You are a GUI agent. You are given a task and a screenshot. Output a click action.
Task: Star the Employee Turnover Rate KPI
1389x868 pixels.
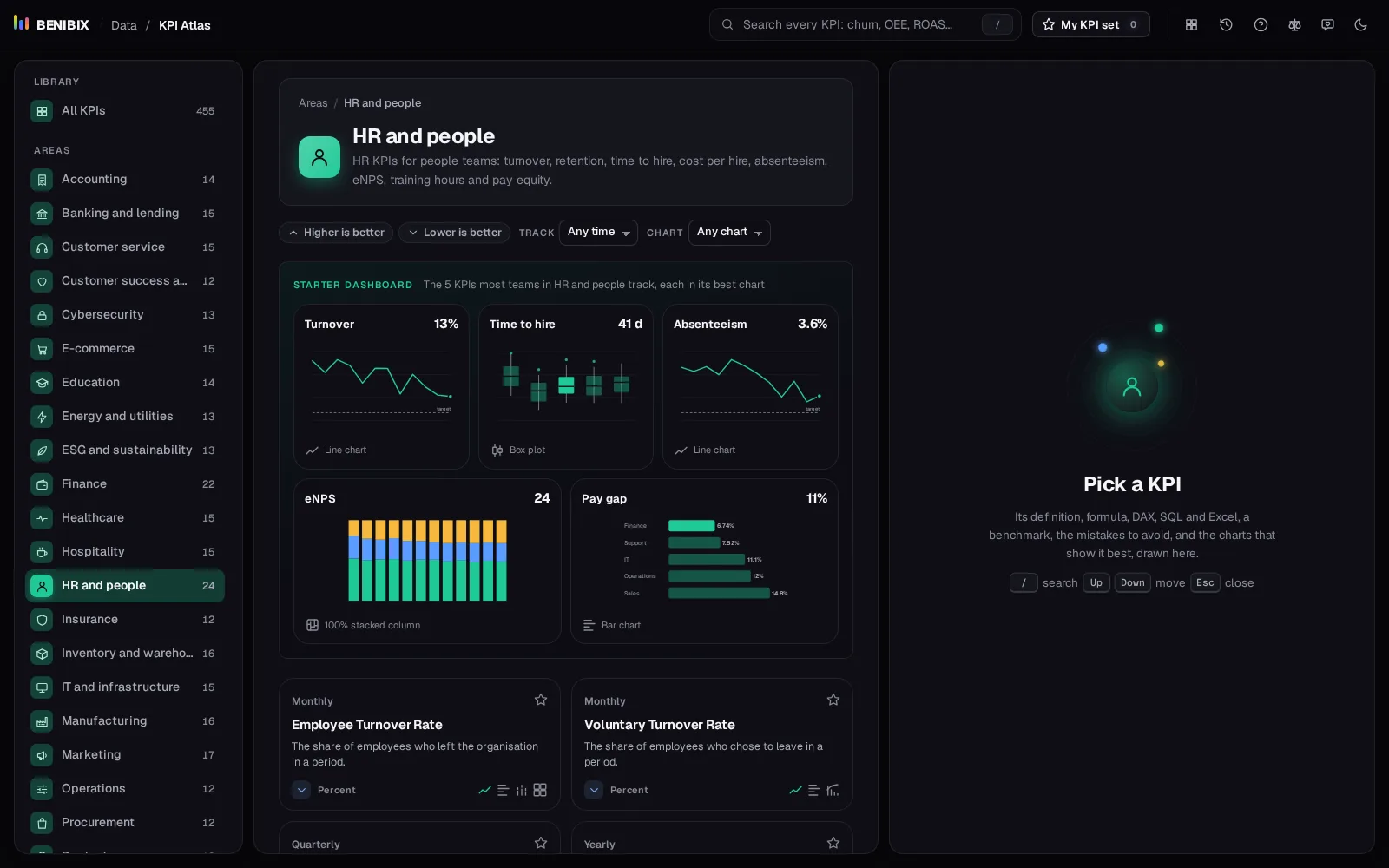pyautogui.click(x=541, y=700)
